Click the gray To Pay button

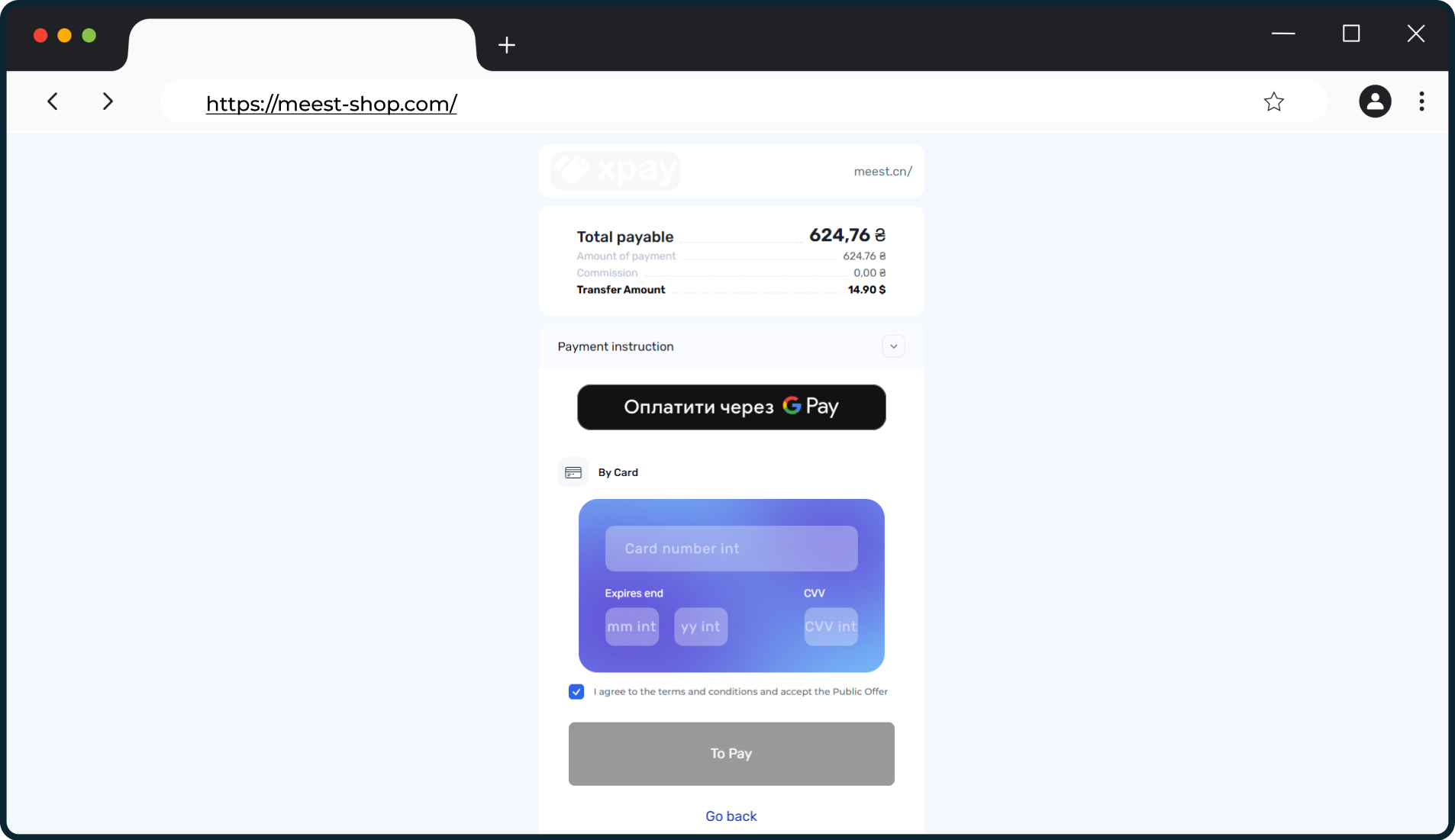click(x=731, y=754)
